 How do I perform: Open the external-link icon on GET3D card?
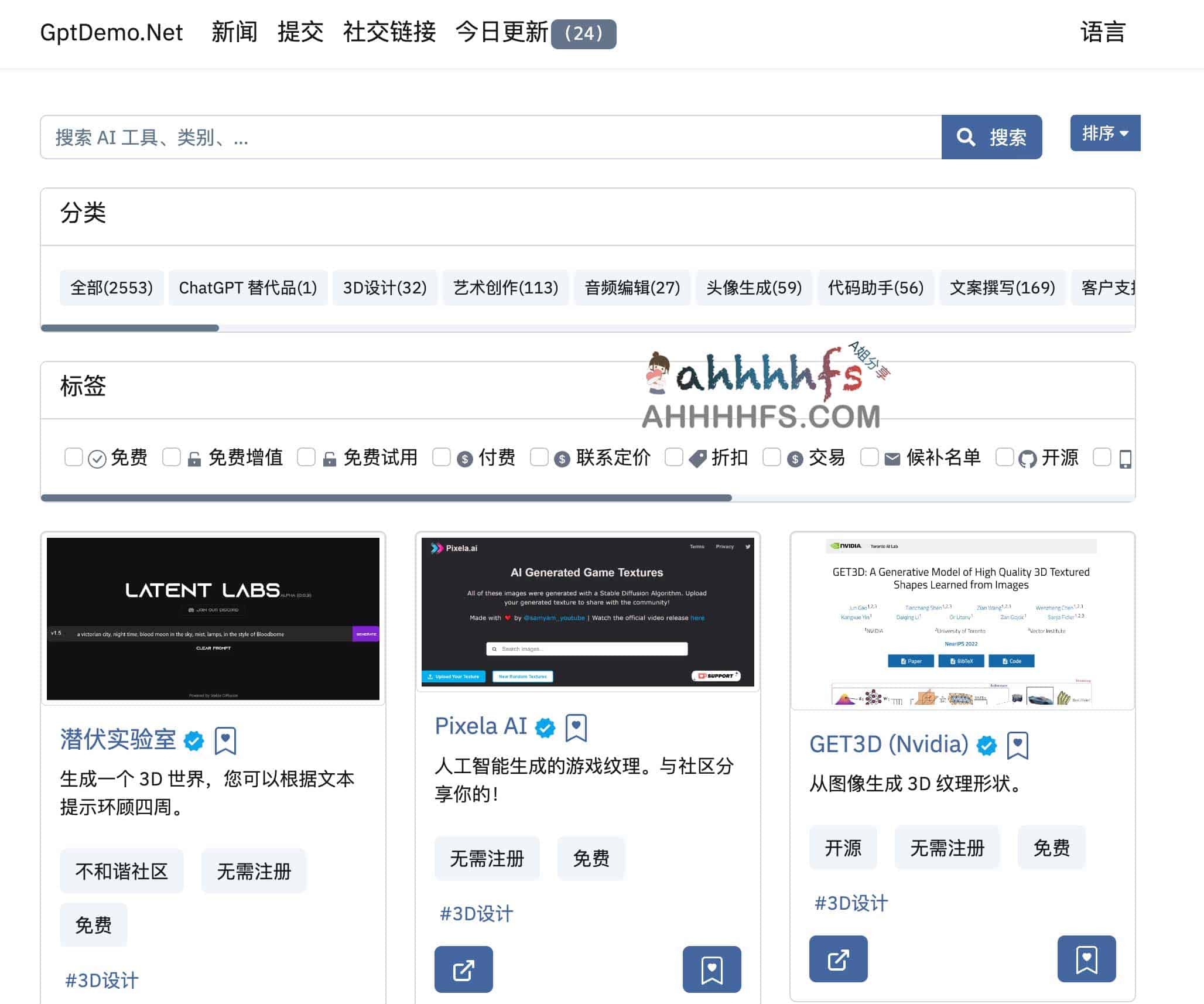(838, 959)
